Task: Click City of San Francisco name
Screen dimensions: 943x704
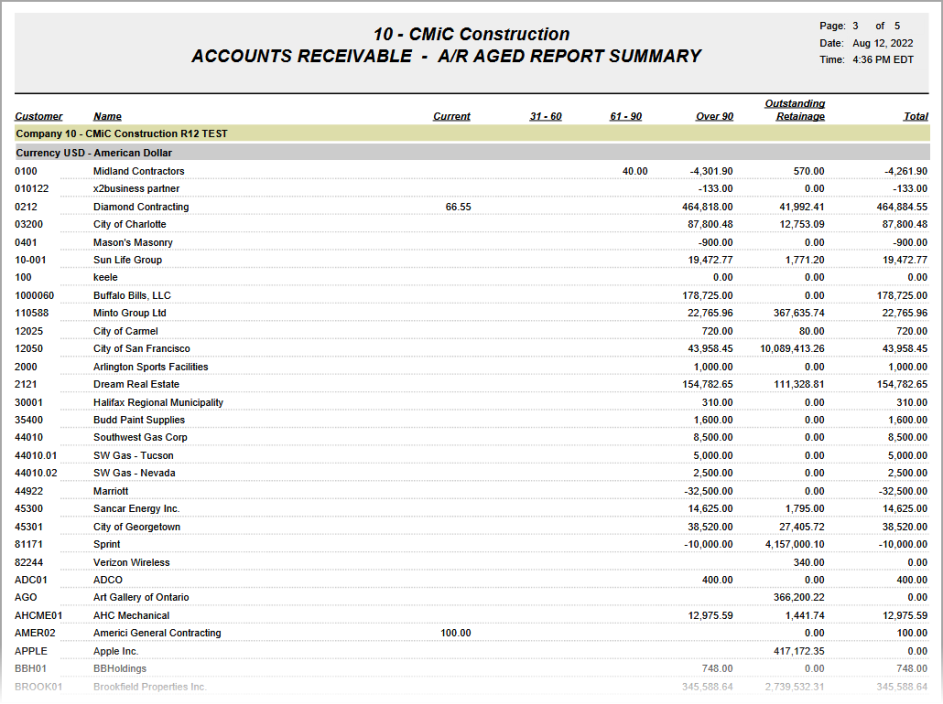Action: click(141, 349)
